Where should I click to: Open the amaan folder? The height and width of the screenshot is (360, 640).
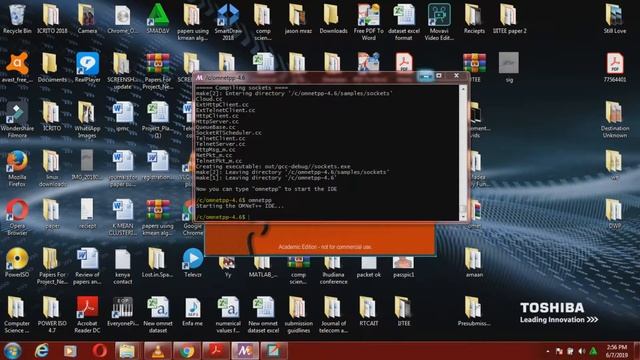474,263
